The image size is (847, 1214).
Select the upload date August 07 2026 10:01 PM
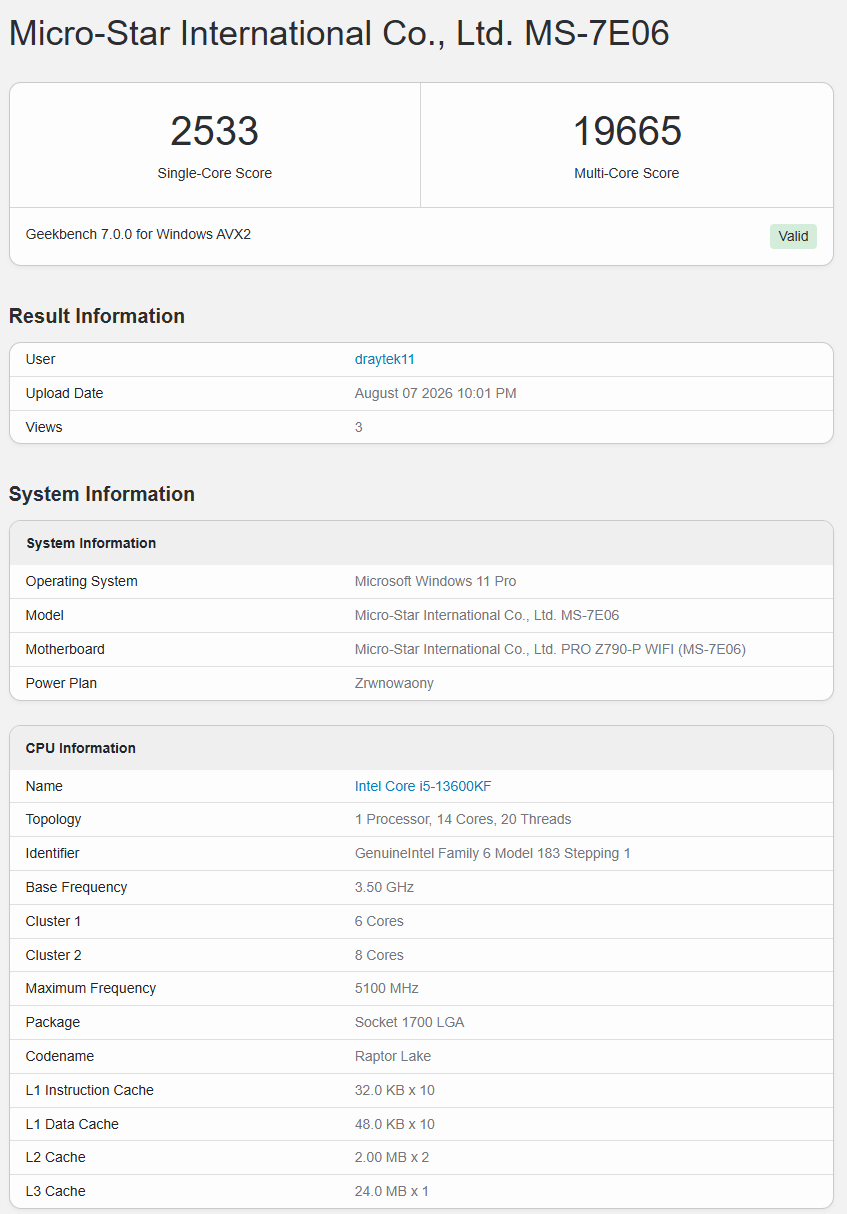(x=436, y=393)
